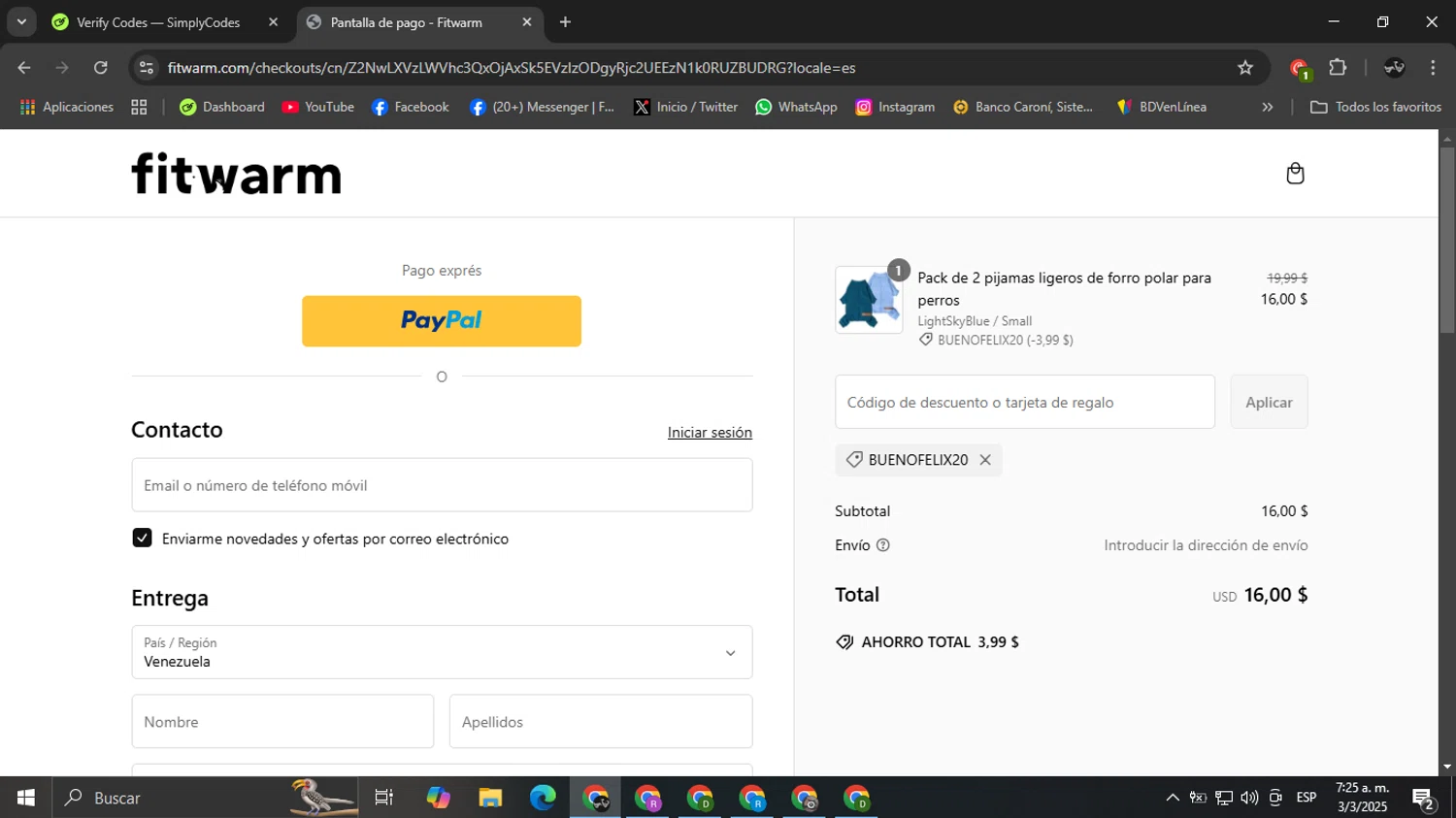1456x818 pixels.
Task: Show more bookmarks chevron
Action: coord(1267,107)
